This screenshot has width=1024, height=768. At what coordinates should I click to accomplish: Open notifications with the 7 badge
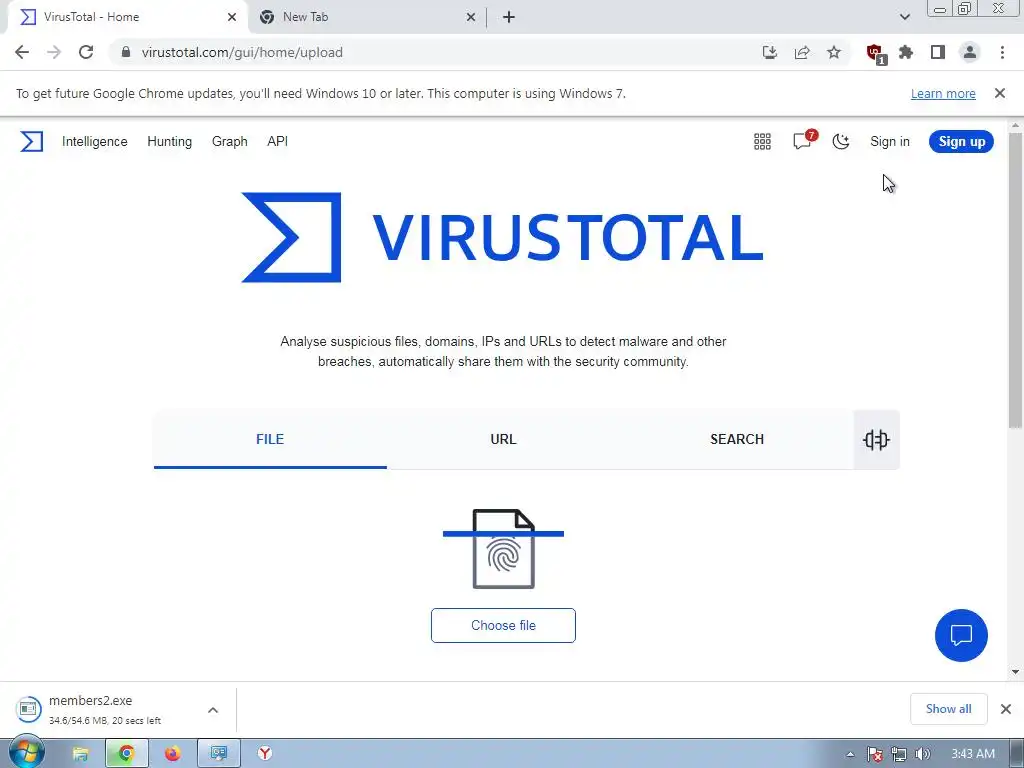pos(803,140)
